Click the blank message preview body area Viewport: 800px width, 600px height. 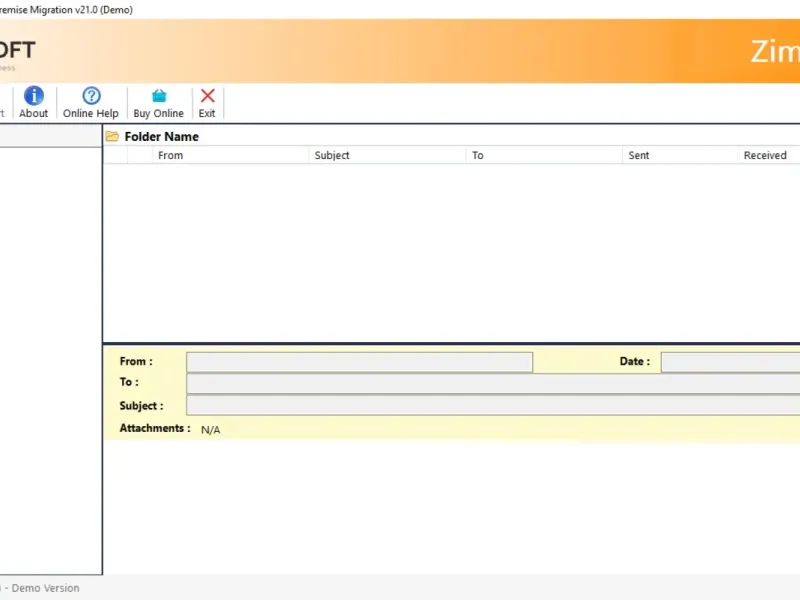pyautogui.click(x=452, y=508)
